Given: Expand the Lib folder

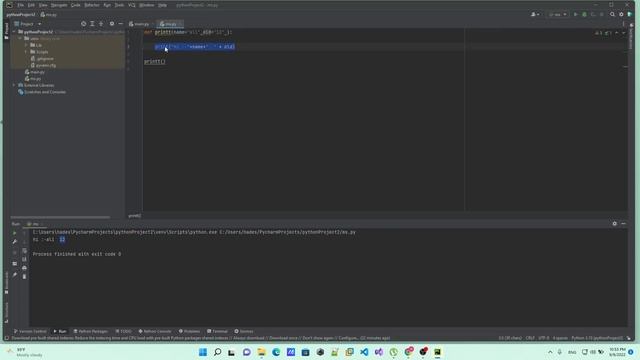Looking at the screenshot, I should (27, 45).
